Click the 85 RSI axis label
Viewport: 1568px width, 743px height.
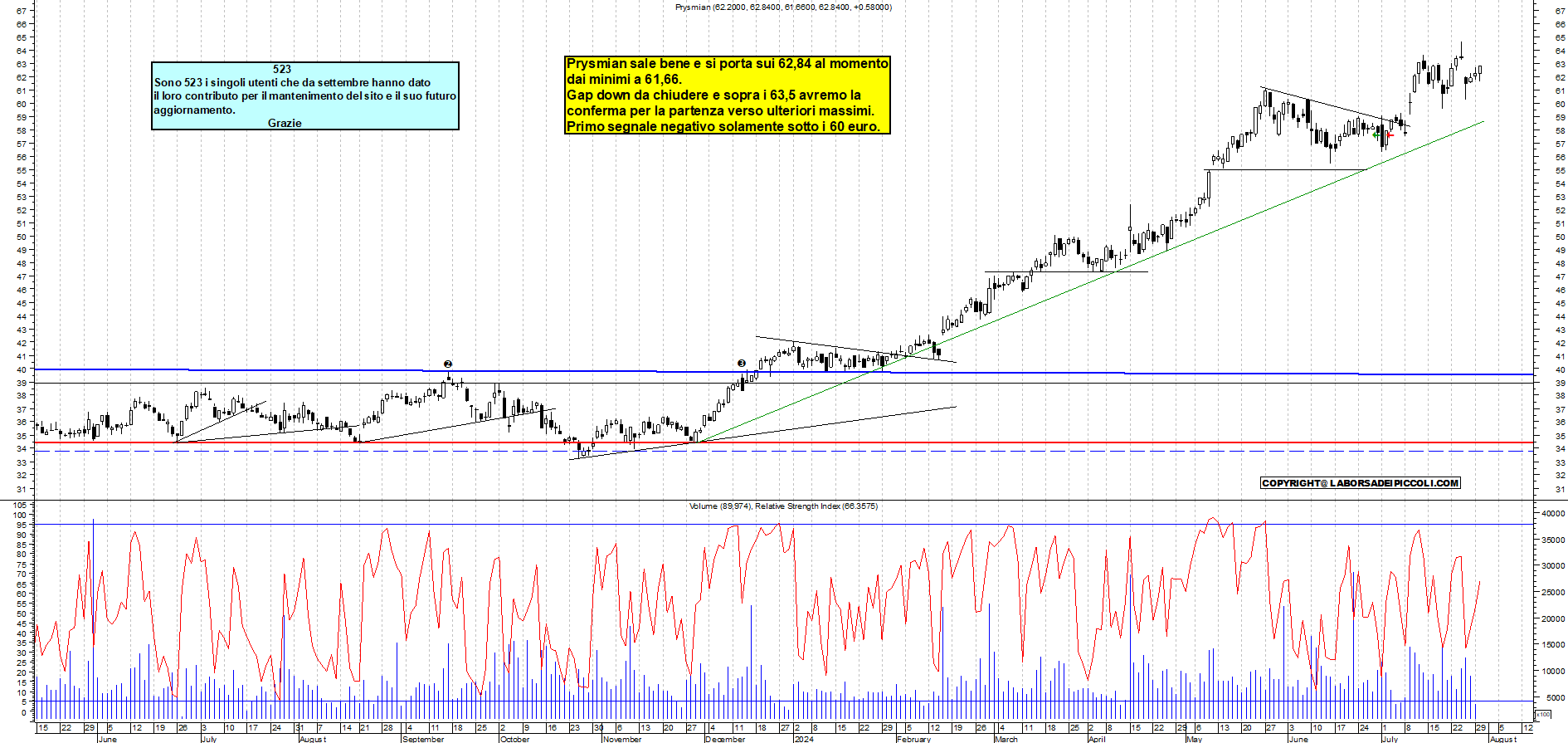point(23,545)
